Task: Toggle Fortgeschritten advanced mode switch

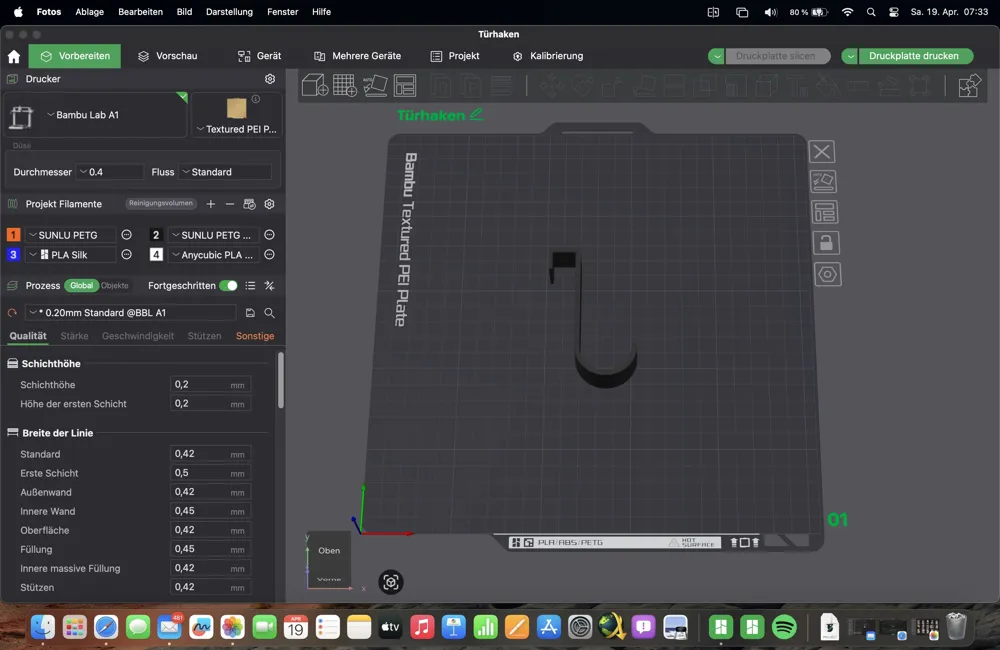Action: 228,286
